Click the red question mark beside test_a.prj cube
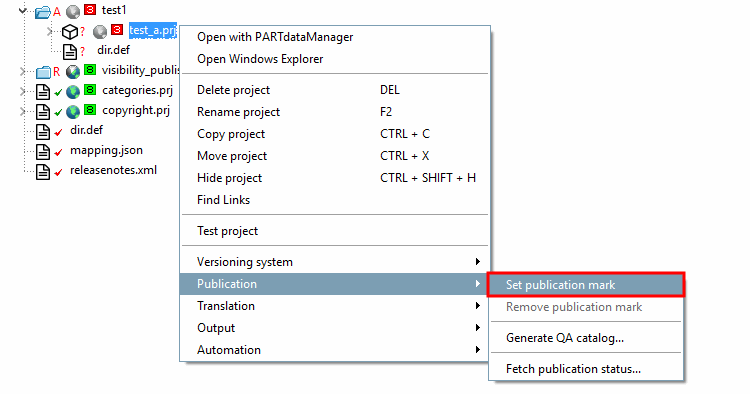This screenshot has width=750, height=394. (83, 32)
